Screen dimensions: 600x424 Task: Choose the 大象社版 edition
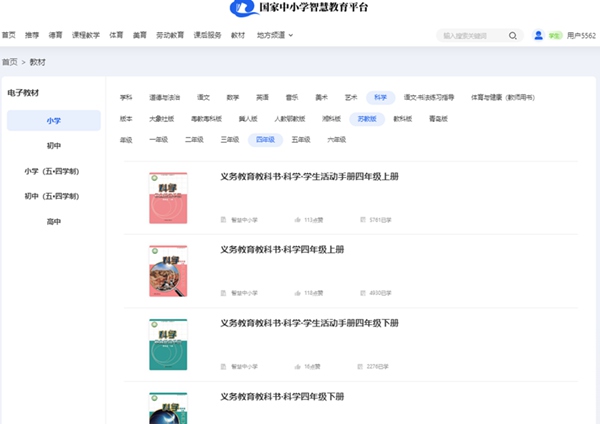161,119
